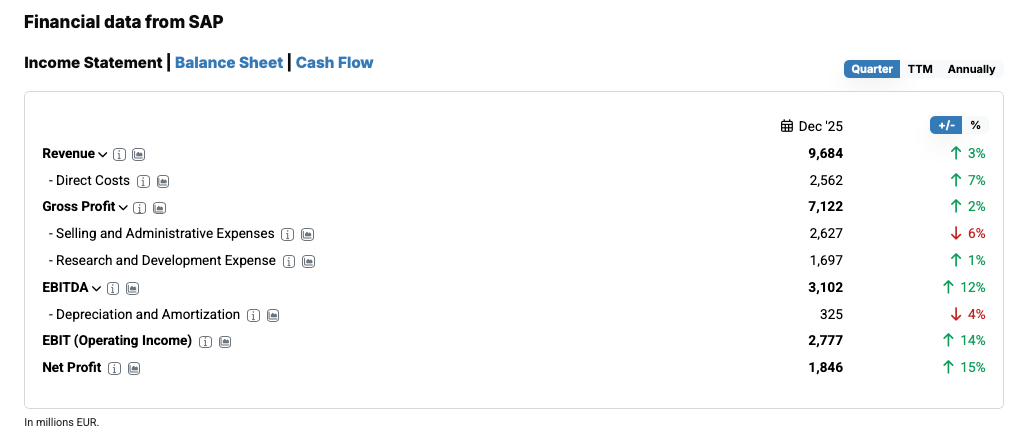Screen dimensions: 1021x433
Task: Open info for Gross Profit
Action: (140, 208)
